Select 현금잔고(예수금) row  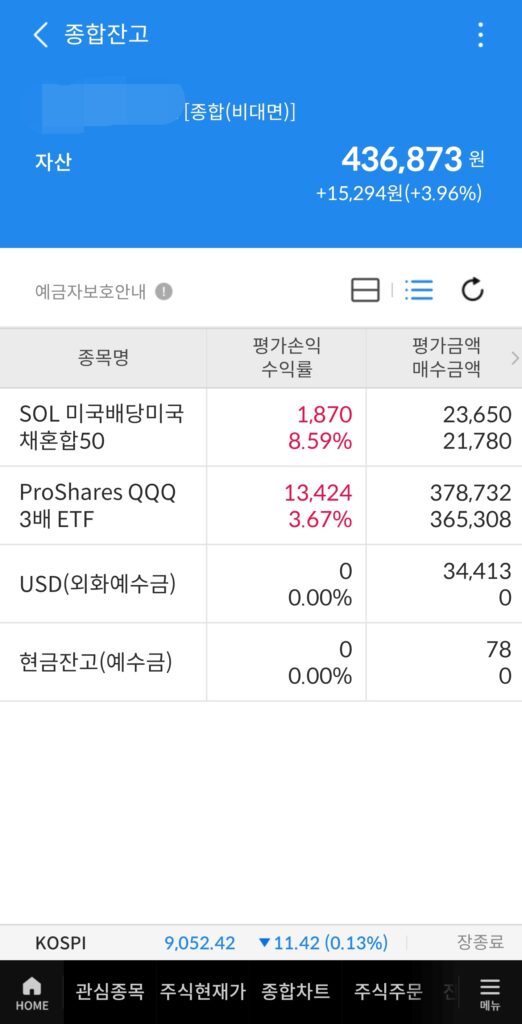pos(261,663)
